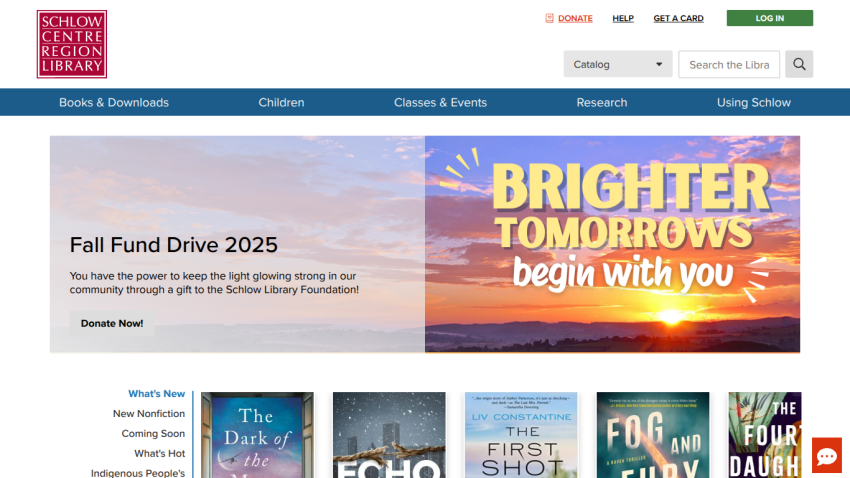Screen dimensions: 850x478
Task: Open the Research menu
Action: 602,102
